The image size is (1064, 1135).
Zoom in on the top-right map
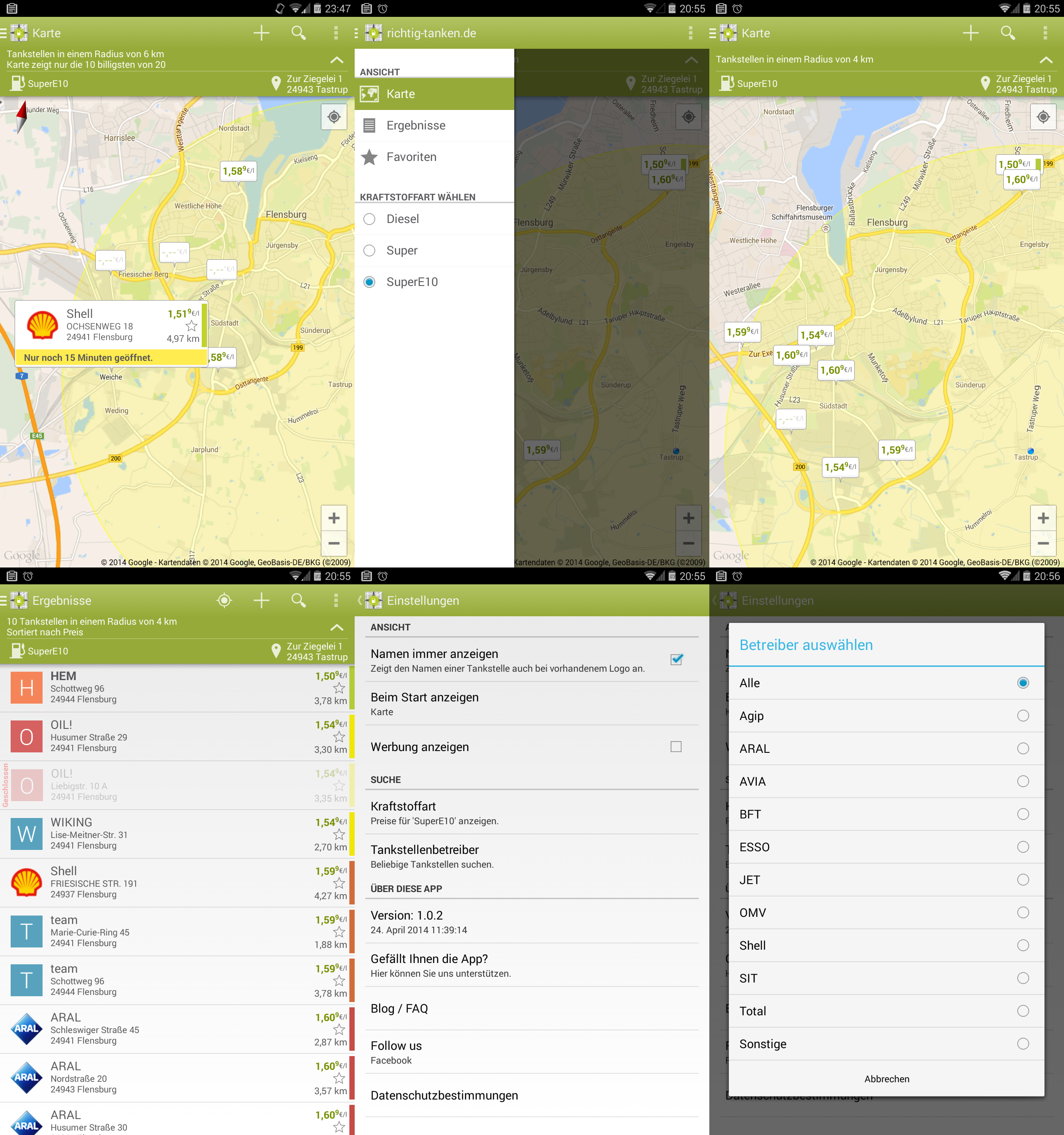coord(1043,518)
